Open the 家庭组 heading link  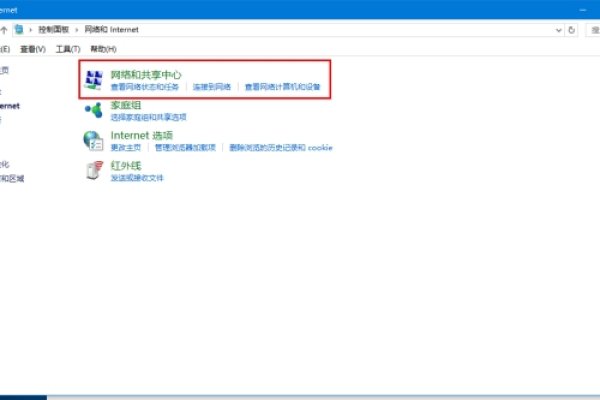126,105
